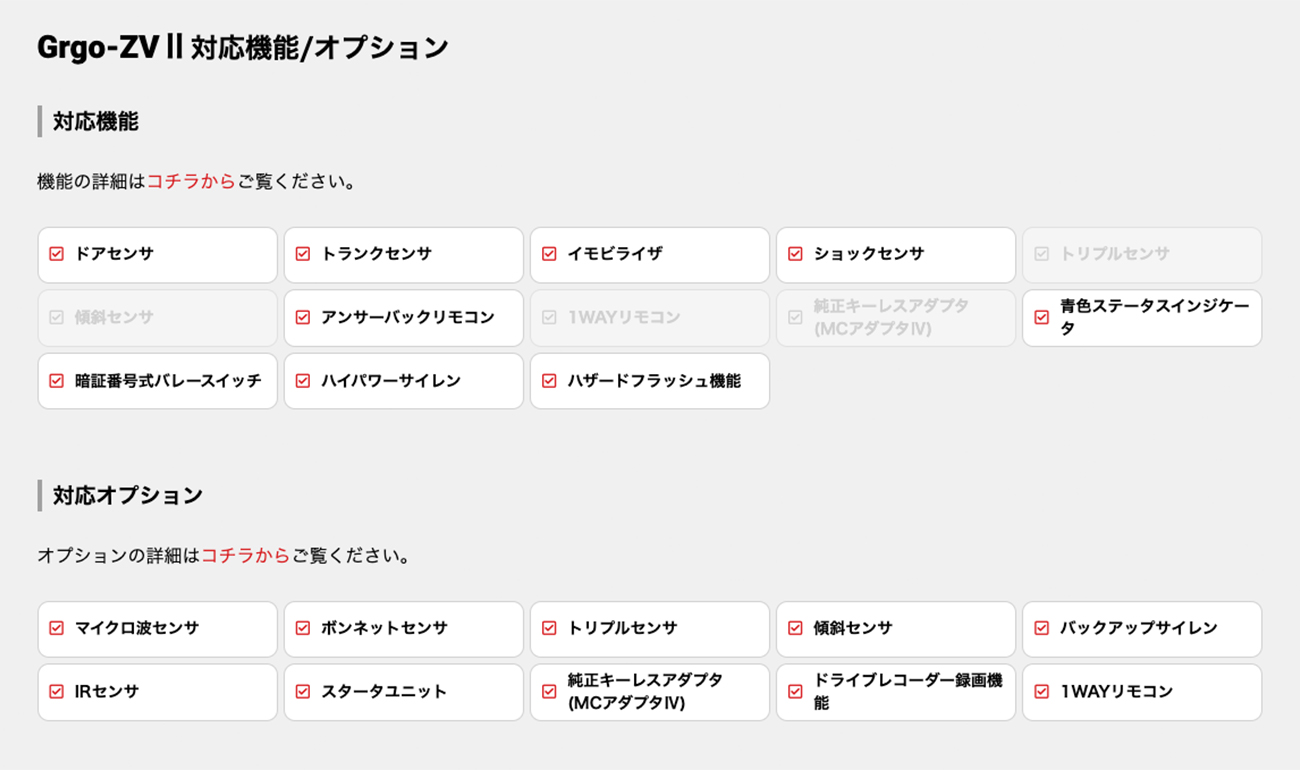Select the enabled トリプルセンサ option tile
The image size is (1300, 770).
click(650, 629)
